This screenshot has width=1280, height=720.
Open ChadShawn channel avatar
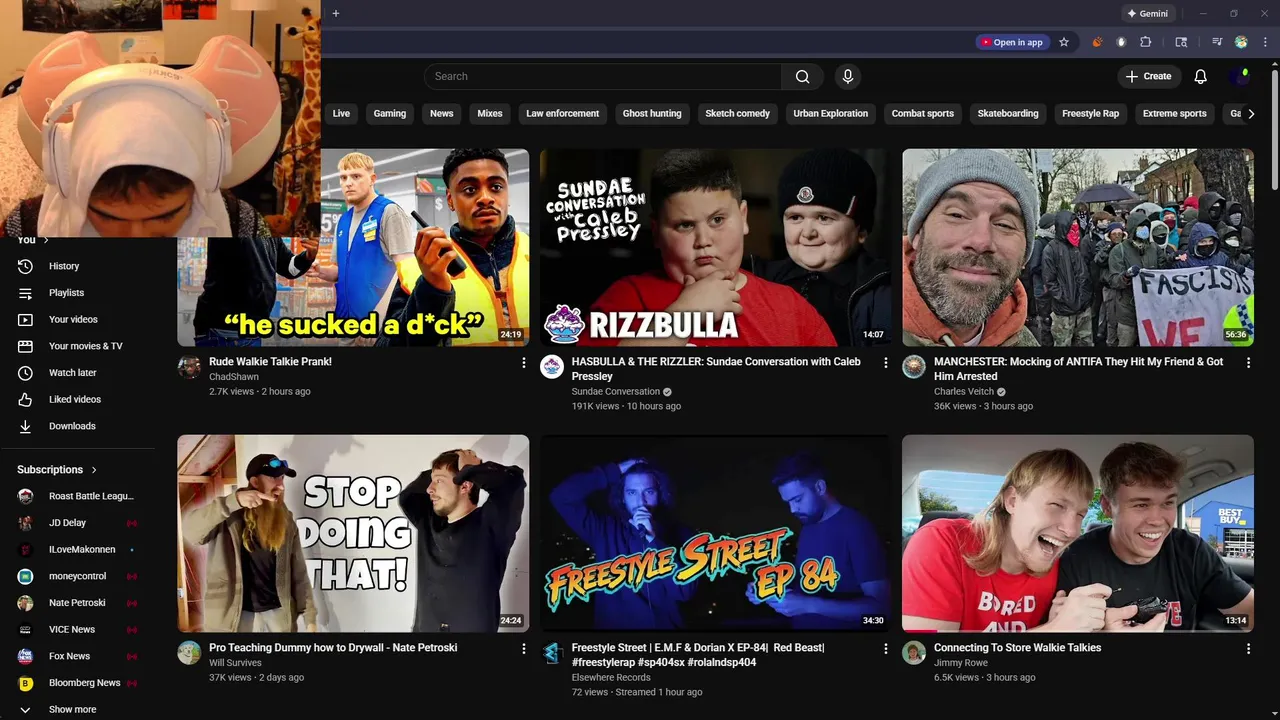[x=189, y=367]
